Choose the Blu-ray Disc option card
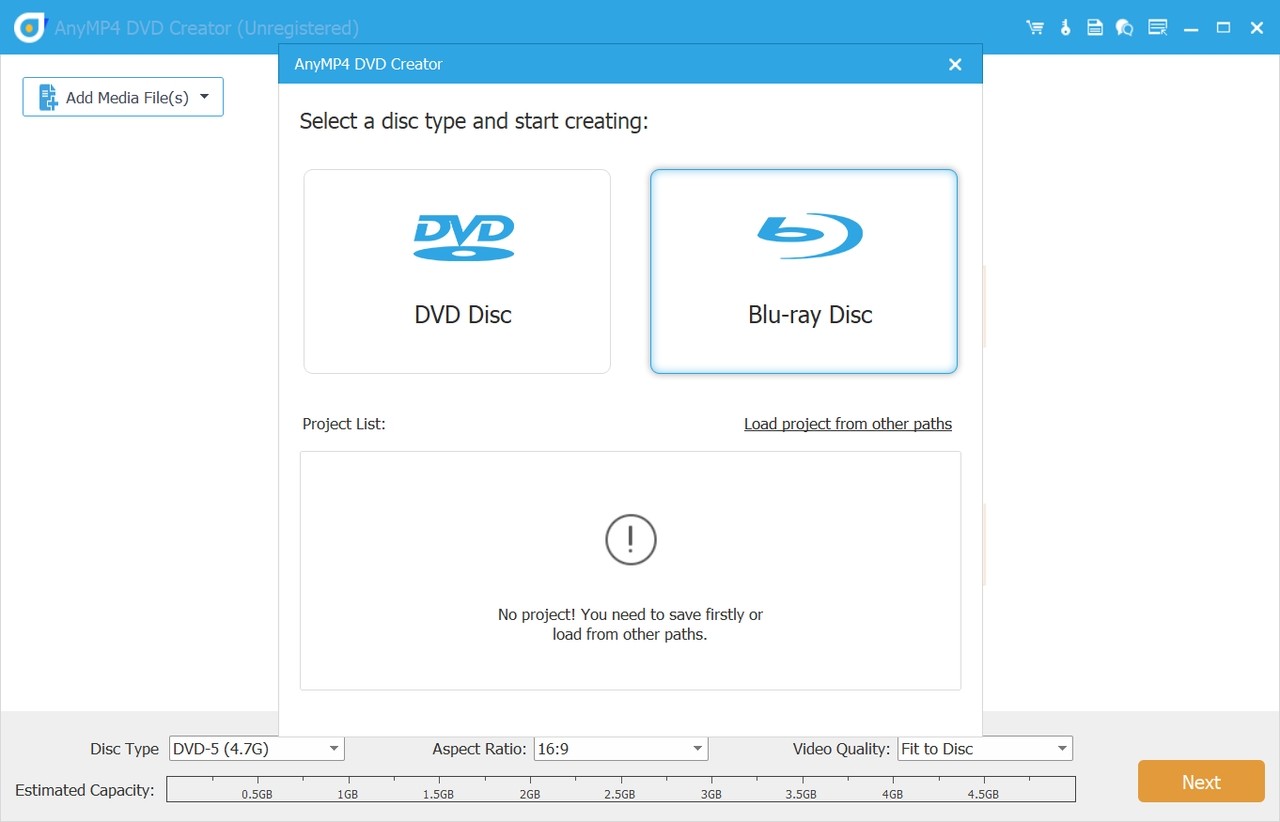This screenshot has width=1280, height=822. (x=804, y=271)
